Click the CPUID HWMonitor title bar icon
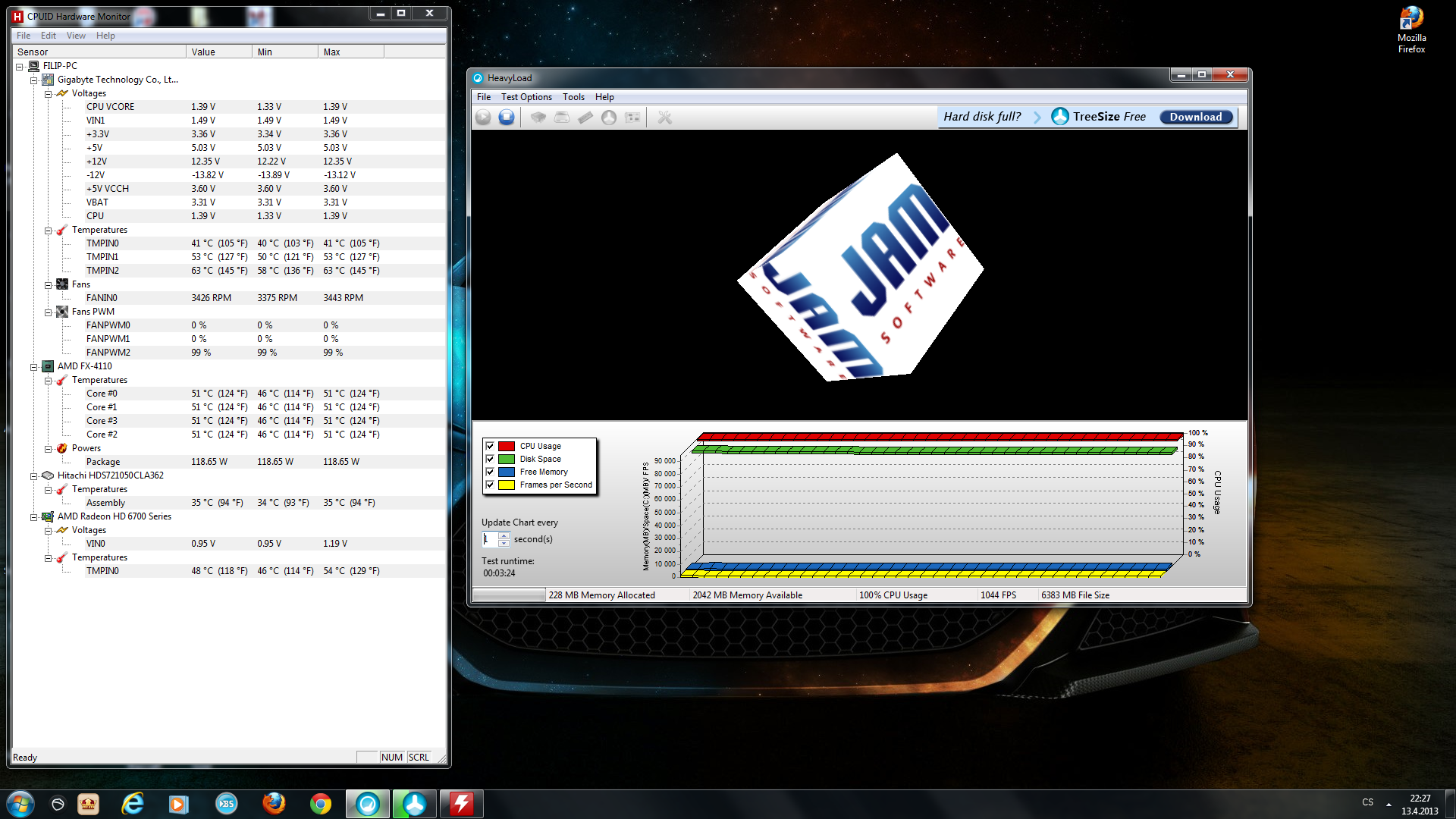1456x819 pixels. click(17, 16)
